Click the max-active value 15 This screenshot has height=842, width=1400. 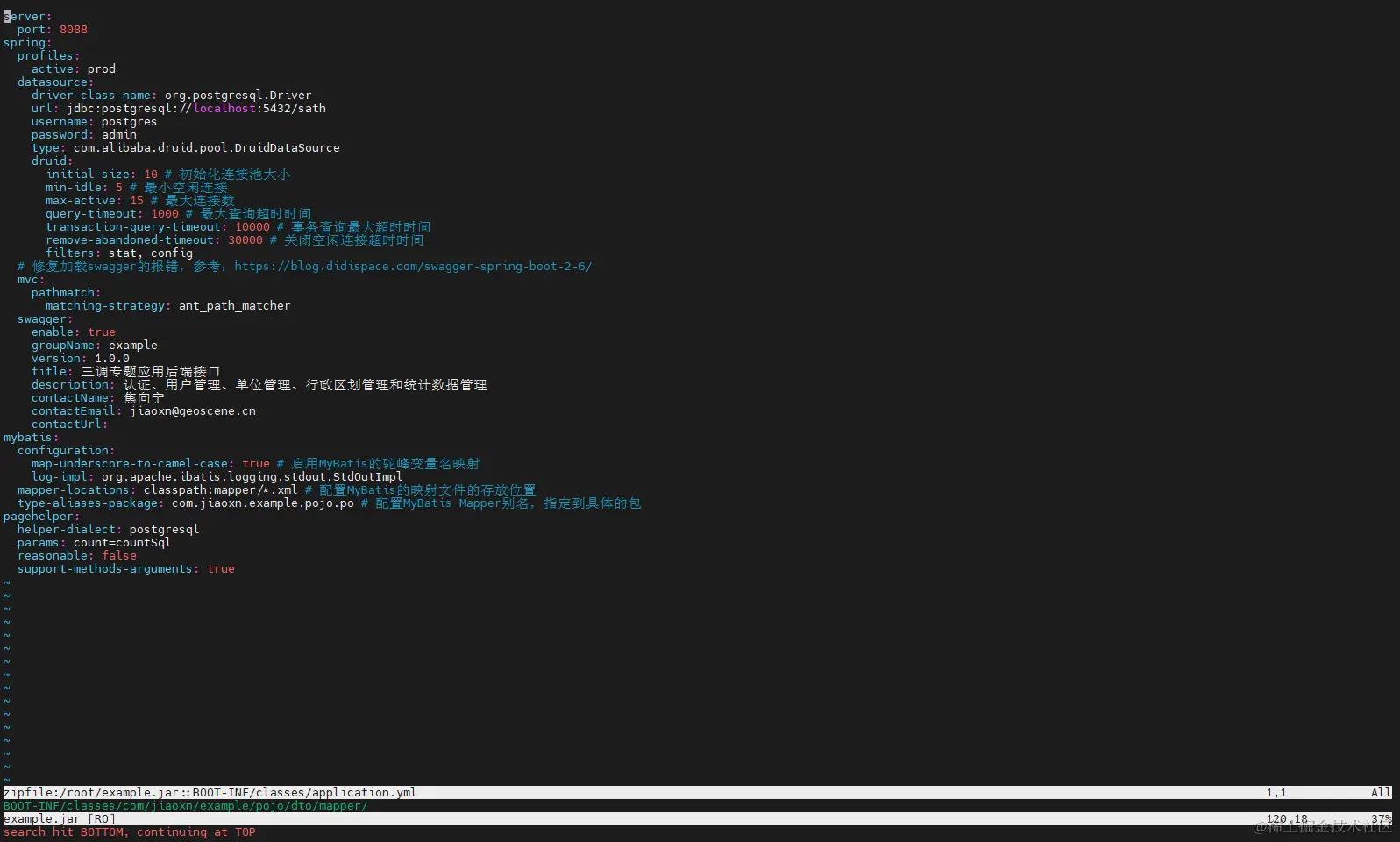137,201
